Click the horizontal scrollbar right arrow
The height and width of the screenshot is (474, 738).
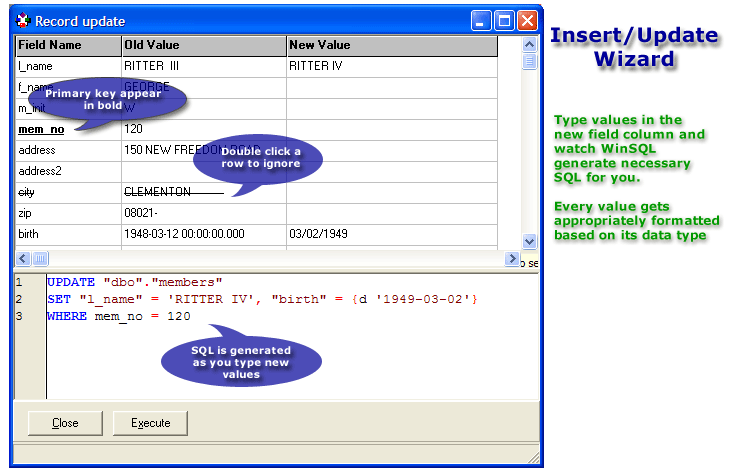point(512,258)
